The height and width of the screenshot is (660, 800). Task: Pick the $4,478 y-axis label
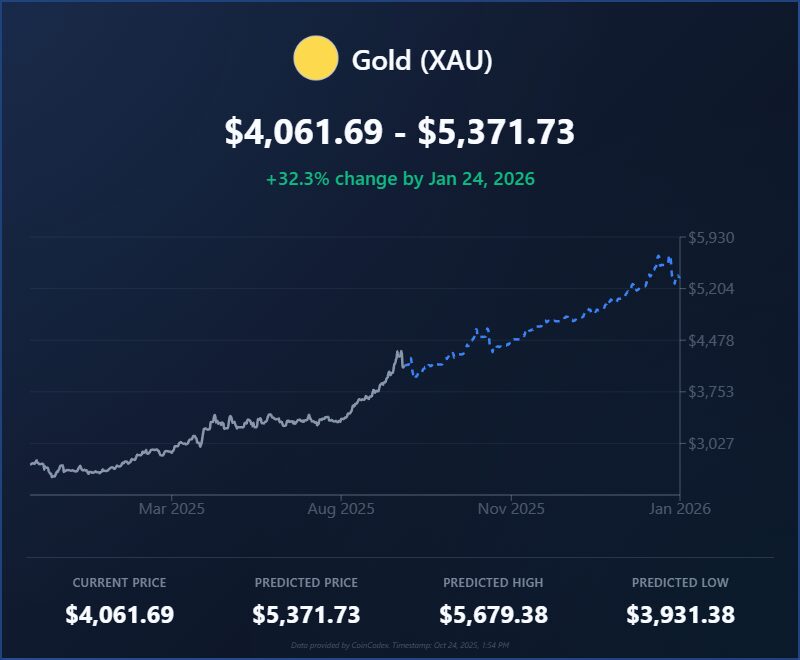712,341
